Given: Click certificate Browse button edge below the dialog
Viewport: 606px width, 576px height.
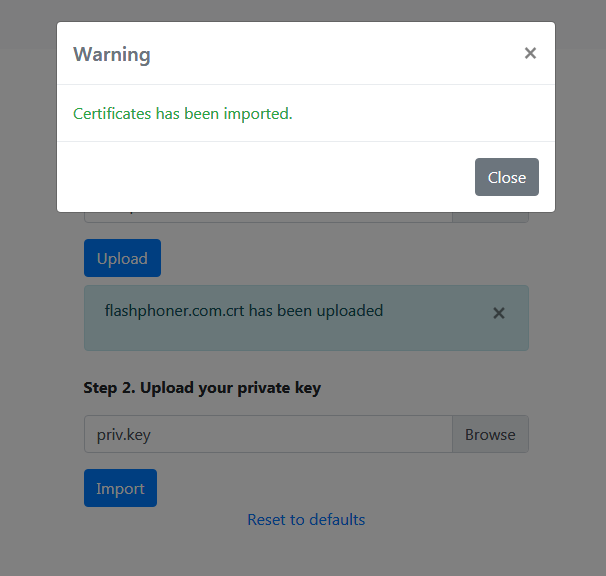Looking at the screenshot, I should tap(490, 217).
